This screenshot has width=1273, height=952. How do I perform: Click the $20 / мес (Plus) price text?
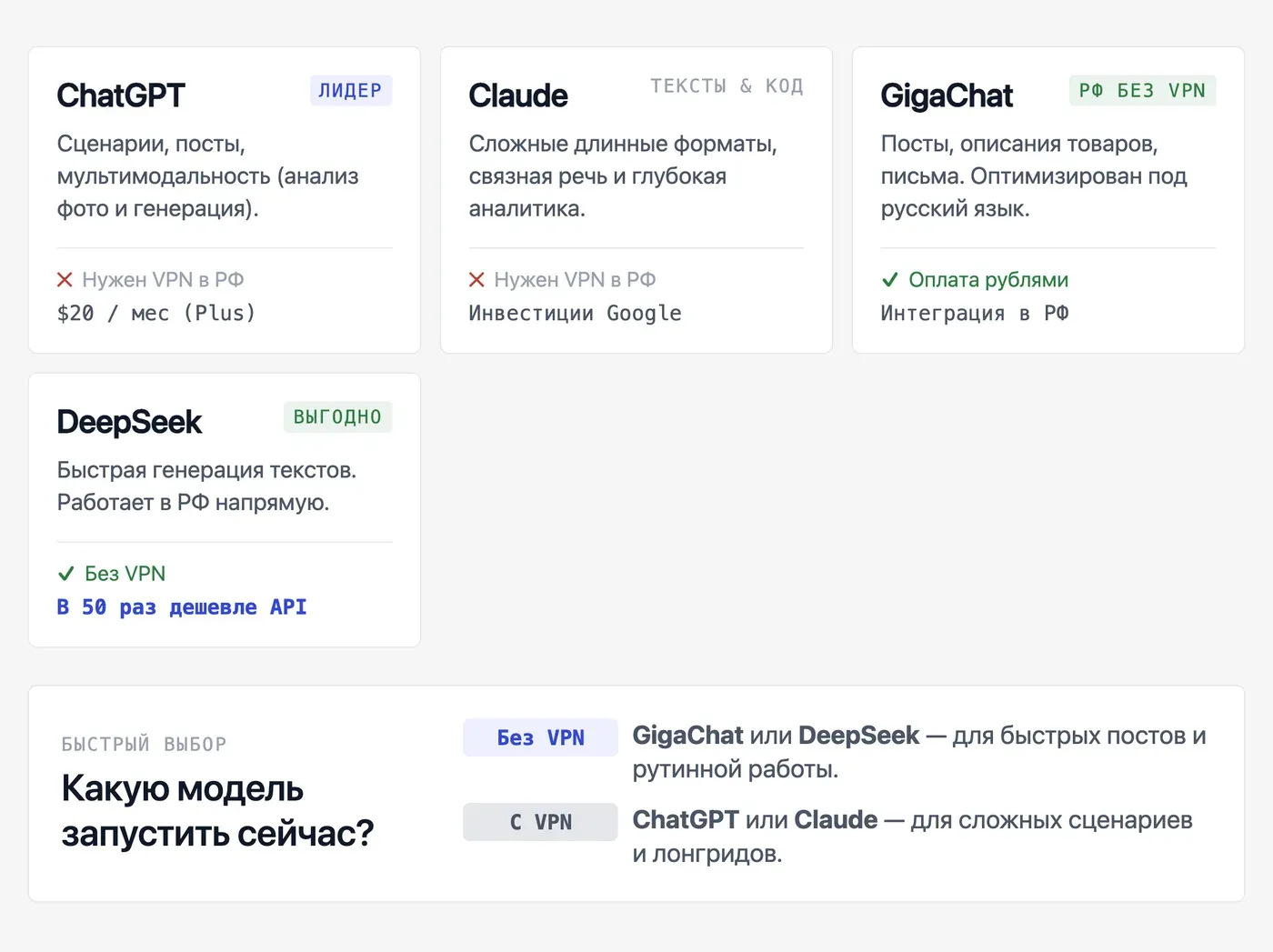(x=155, y=313)
